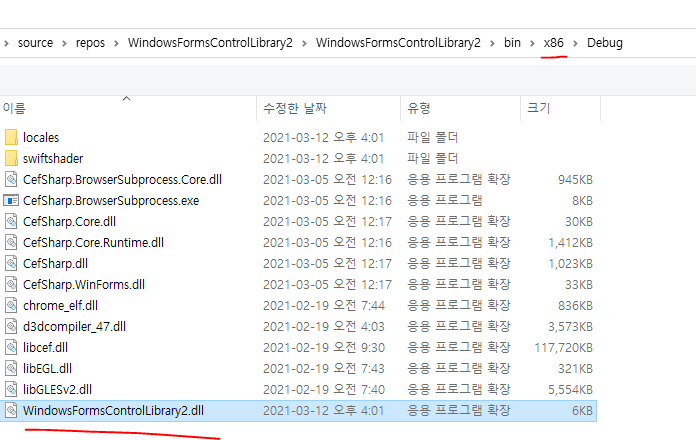
Task: Navigate to the source breadcrumb folder
Action: click(35, 43)
